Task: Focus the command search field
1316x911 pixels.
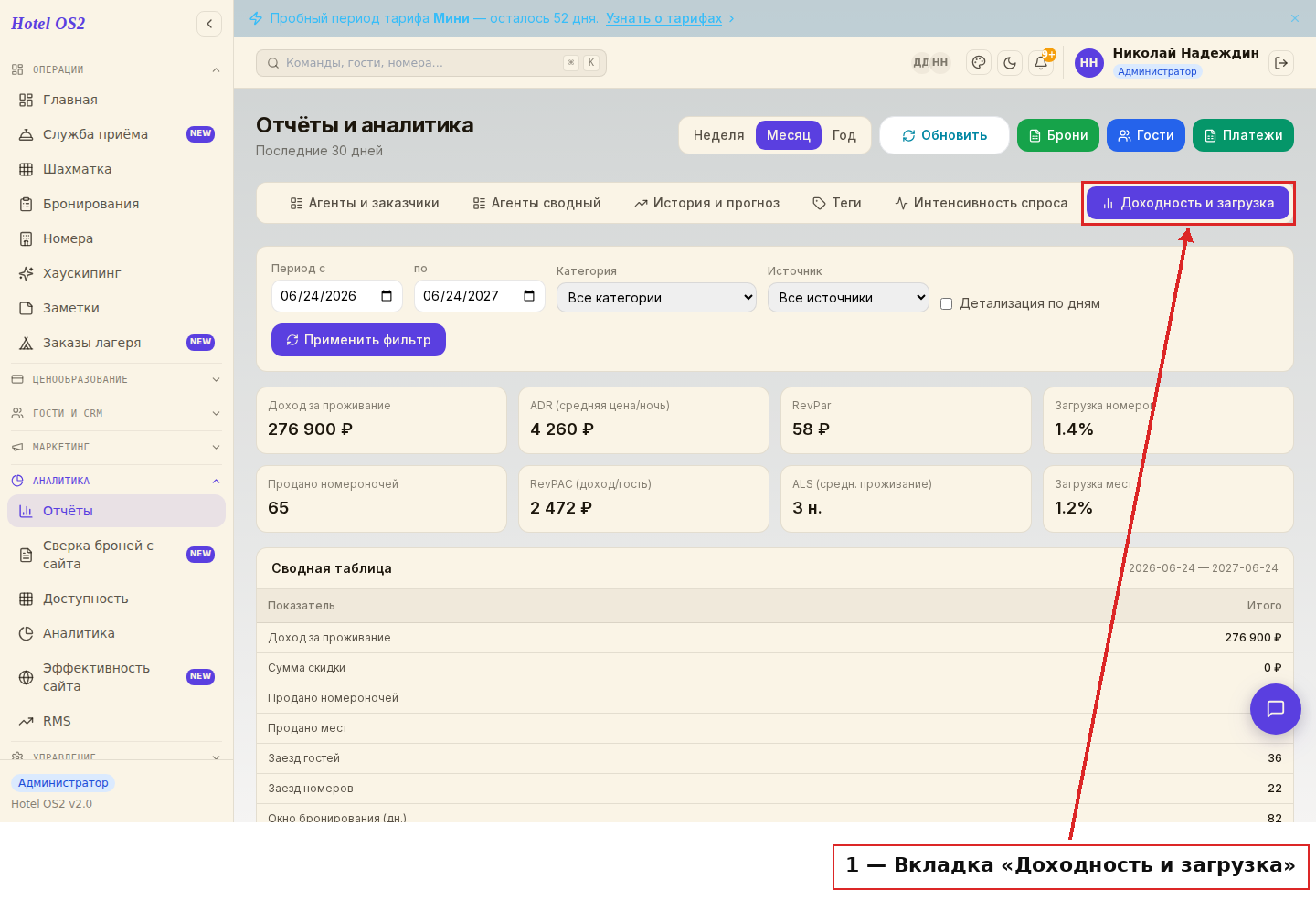Action: pos(431,63)
